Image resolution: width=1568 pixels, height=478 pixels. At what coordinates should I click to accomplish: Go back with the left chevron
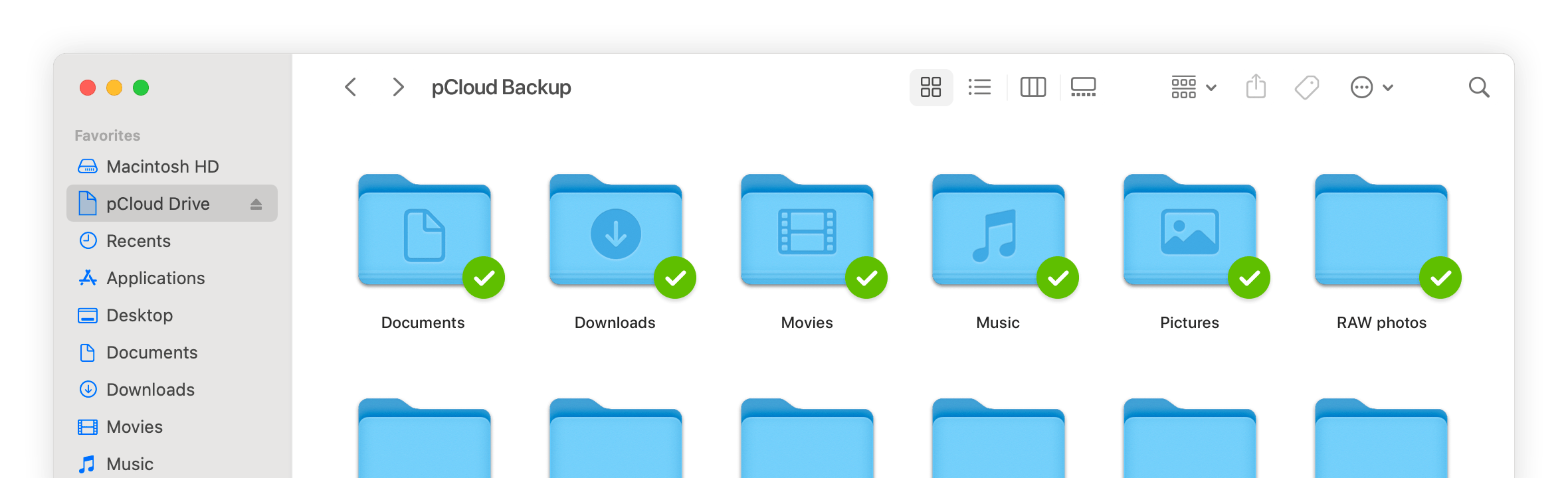click(351, 87)
